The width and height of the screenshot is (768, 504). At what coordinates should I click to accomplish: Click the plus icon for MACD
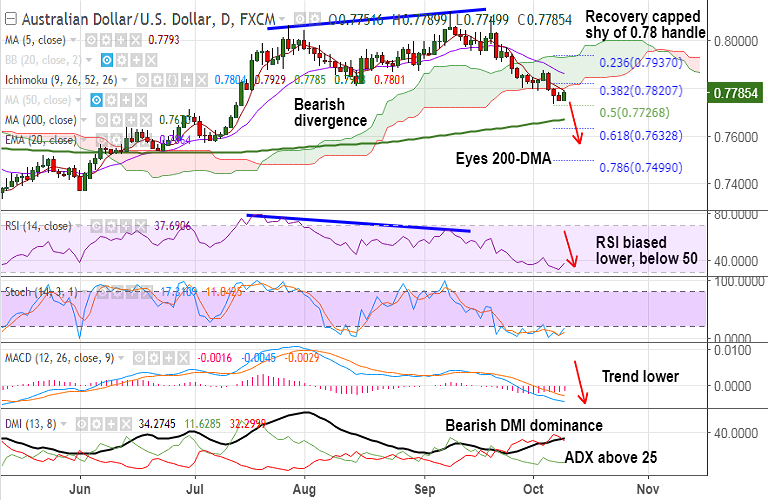click(x=169, y=359)
